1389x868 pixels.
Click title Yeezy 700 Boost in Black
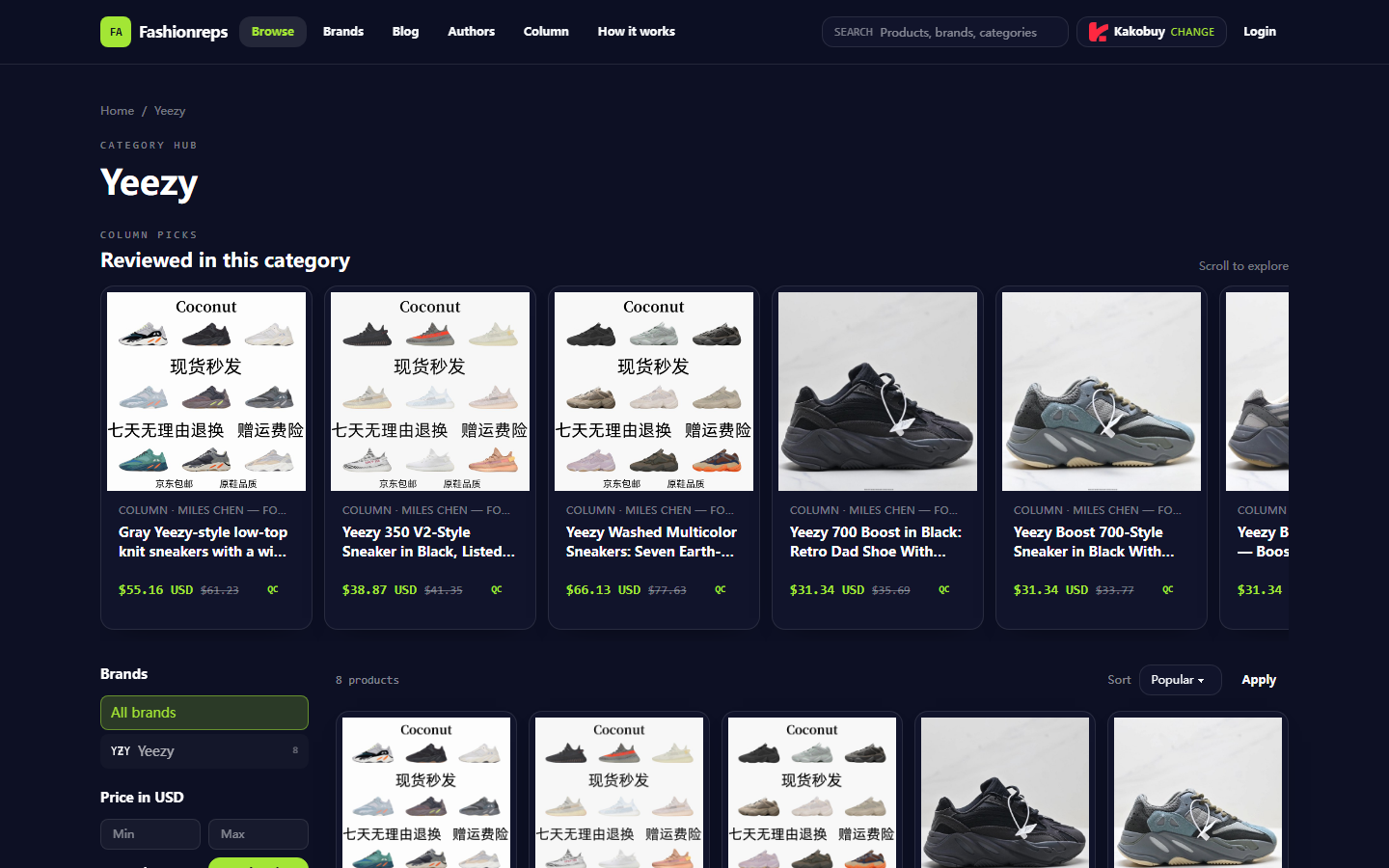tap(876, 542)
